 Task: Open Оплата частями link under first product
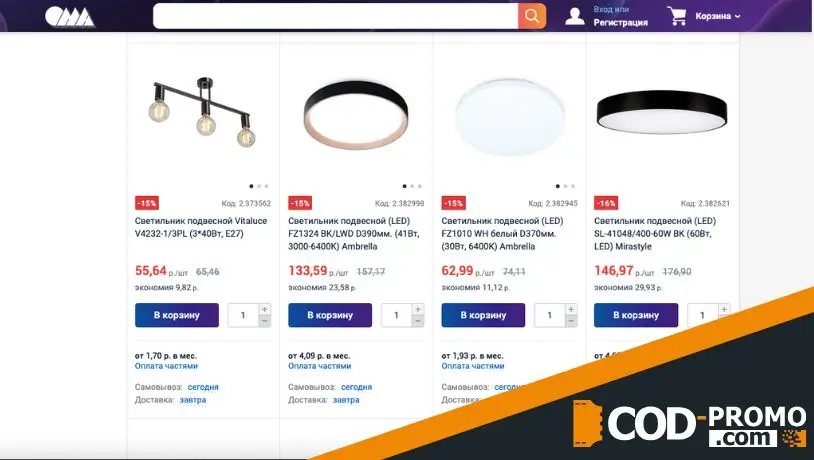point(166,366)
